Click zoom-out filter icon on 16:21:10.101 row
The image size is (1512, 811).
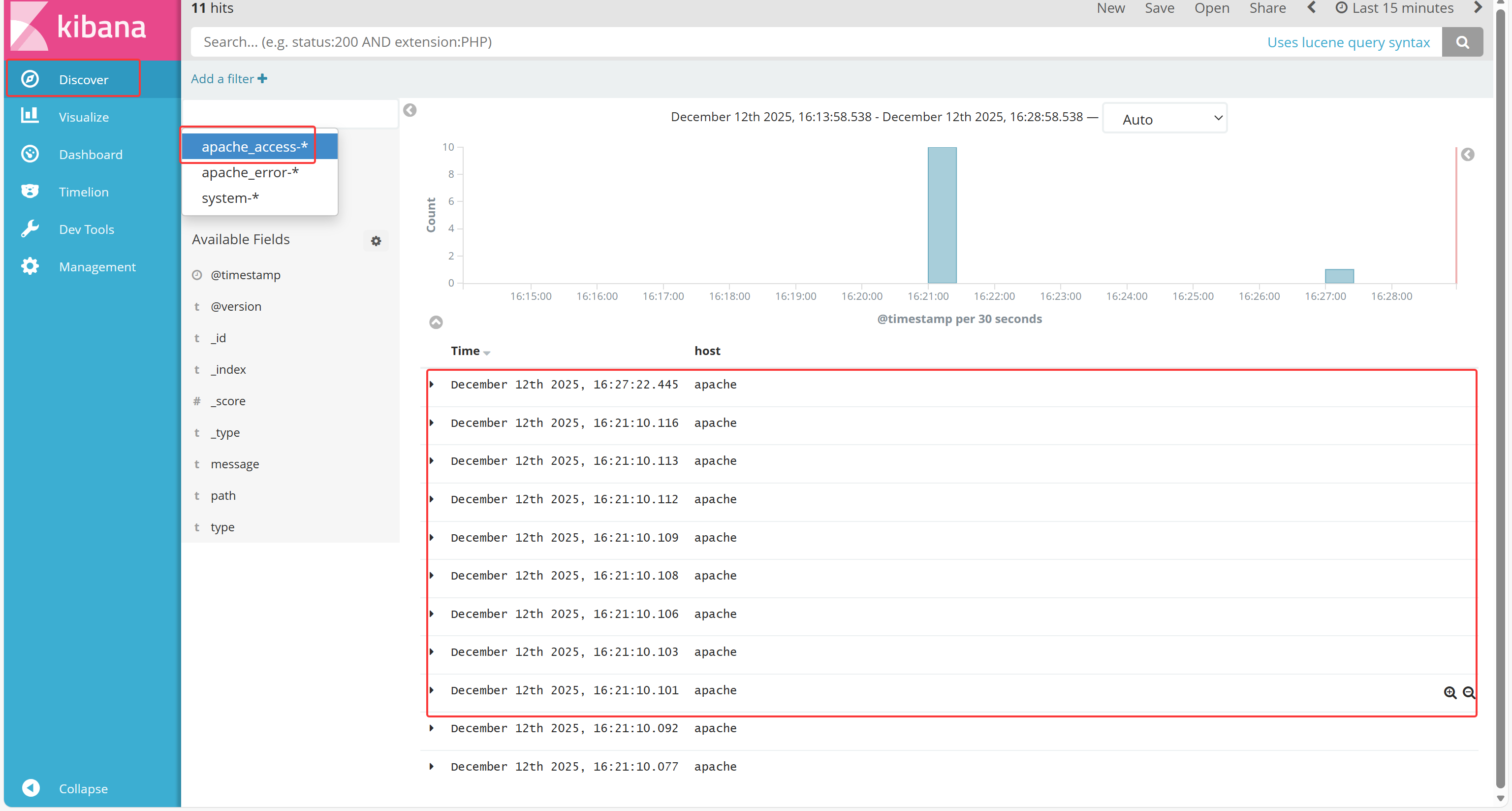[x=1469, y=692]
